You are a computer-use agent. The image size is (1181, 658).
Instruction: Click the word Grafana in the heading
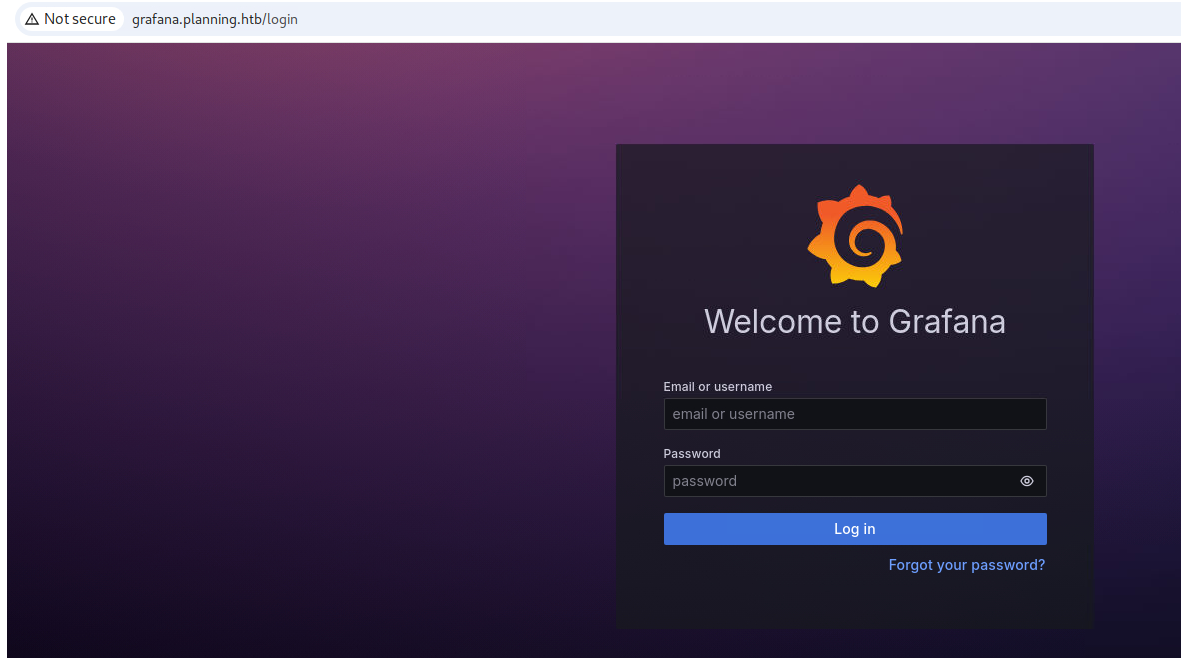pos(946,321)
